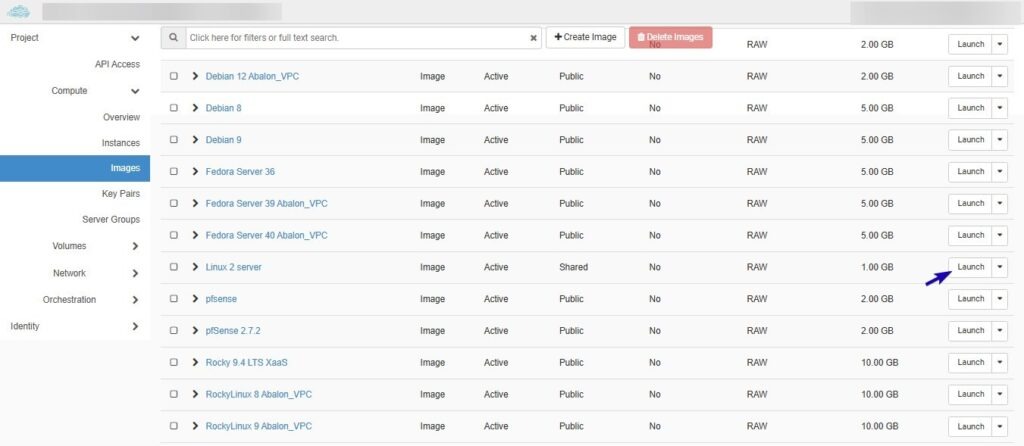The image size is (1024, 446).
Task: Expand the Debian 8 row details
Action: point(195,108)
